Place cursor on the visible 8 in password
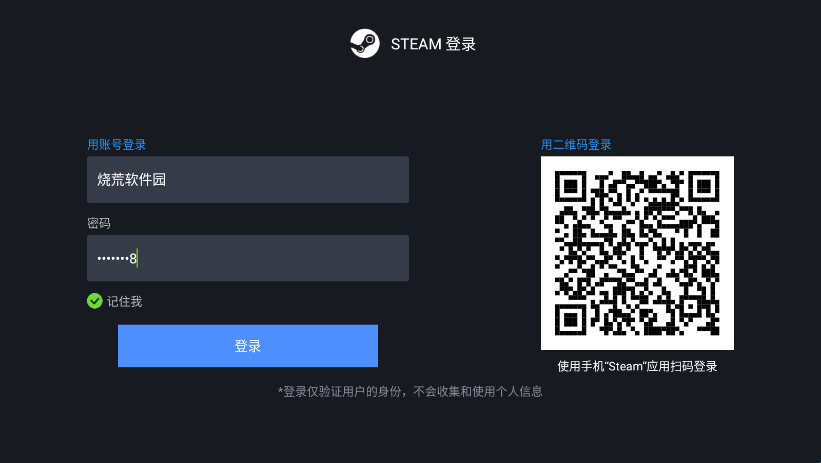Viewport: 821px width, 463px height. [133, 258]
